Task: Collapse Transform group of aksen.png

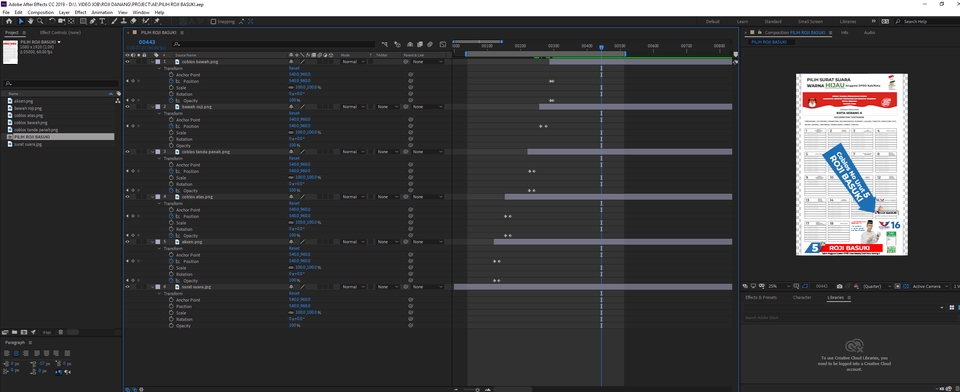Action: pos(159,248)
